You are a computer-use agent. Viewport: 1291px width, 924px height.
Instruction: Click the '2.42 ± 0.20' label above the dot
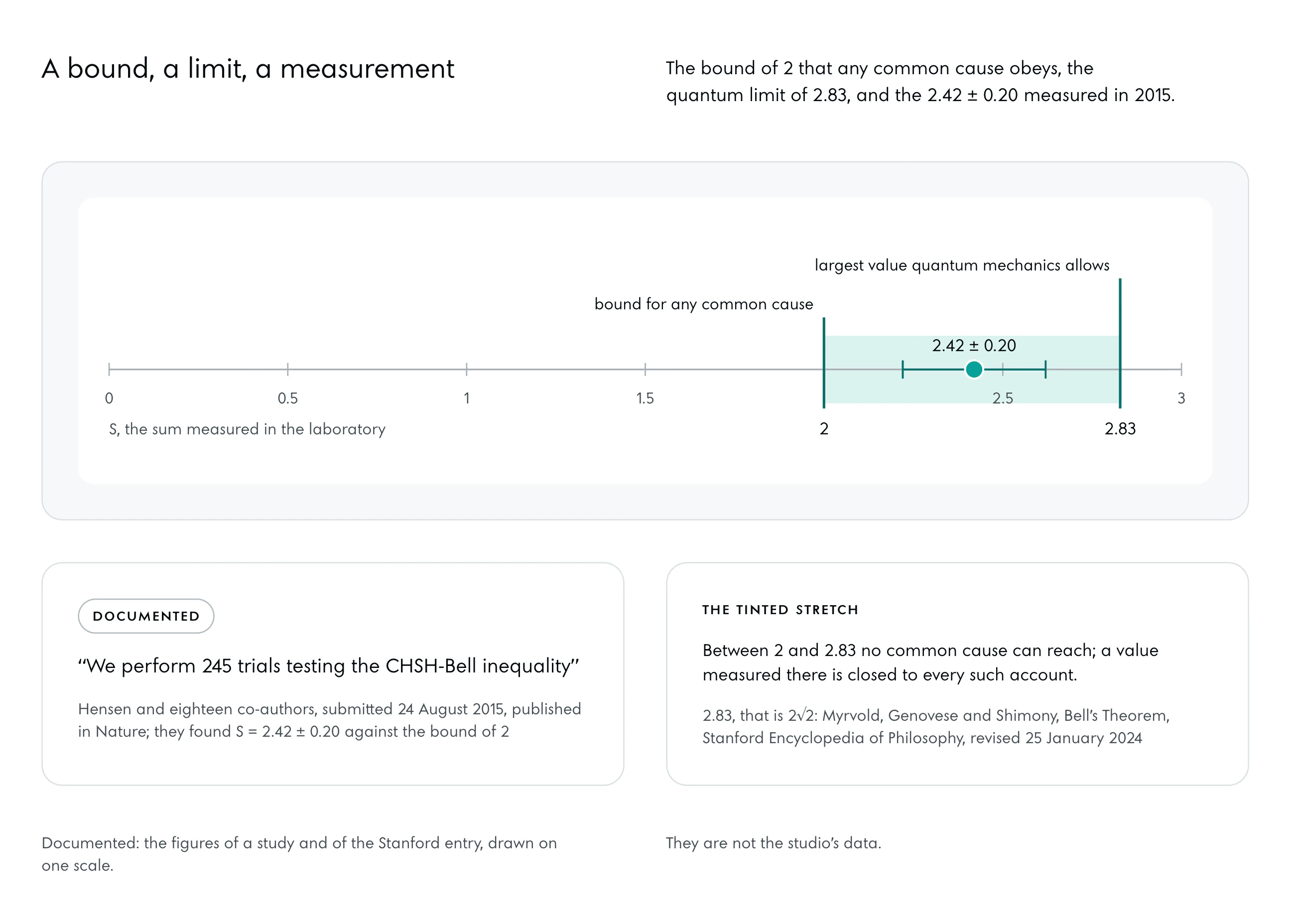click(974, 345)
